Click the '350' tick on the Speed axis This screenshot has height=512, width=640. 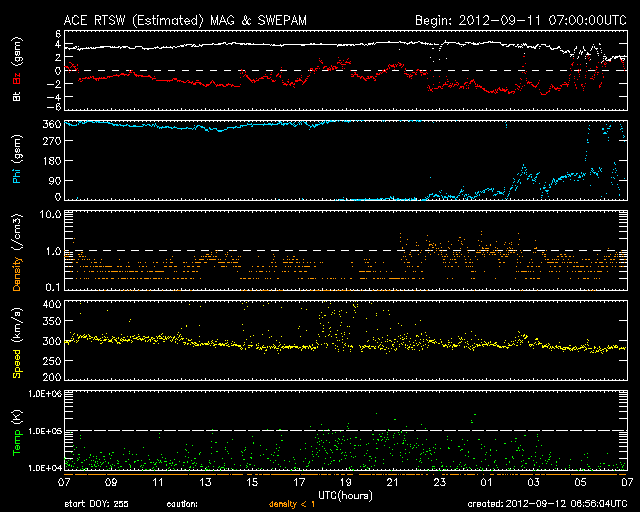tap(52, 321)
